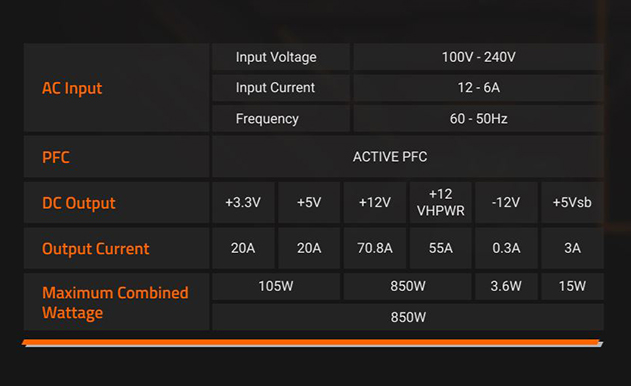The height and width of the screenshot is (386, 631).
Task: Click the 12 - 6A value cell
Action: pos(478,88)
